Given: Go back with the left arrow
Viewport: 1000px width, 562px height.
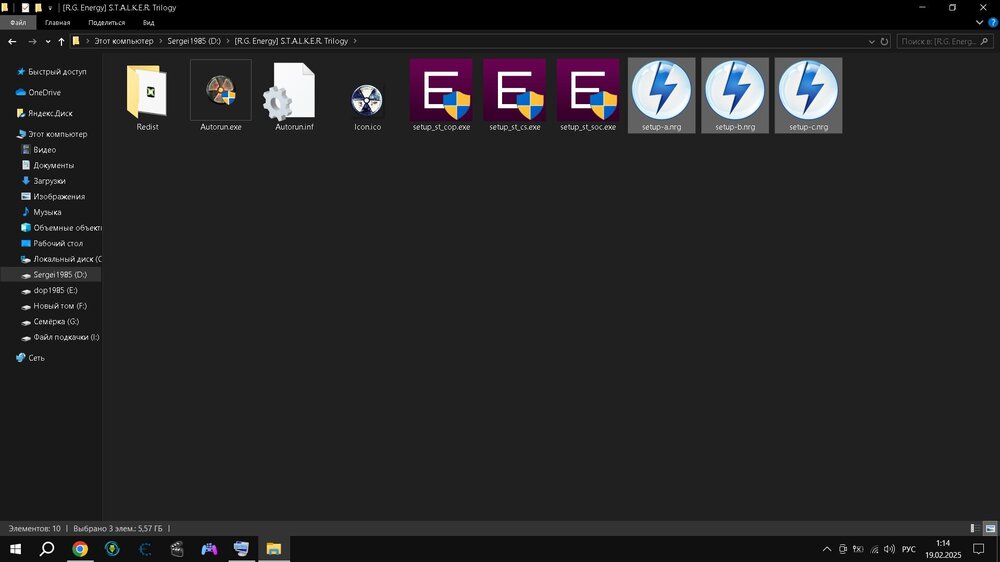Looking at the screenshot, I should coord(12,41).
